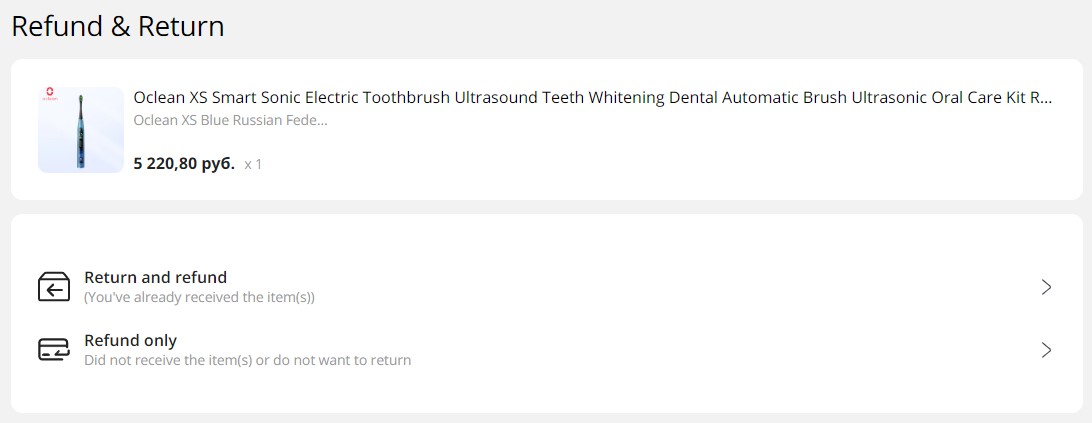Click the Refund & Return page heading
This screenshot has height=423, width=1092.
tap(118, 26)
